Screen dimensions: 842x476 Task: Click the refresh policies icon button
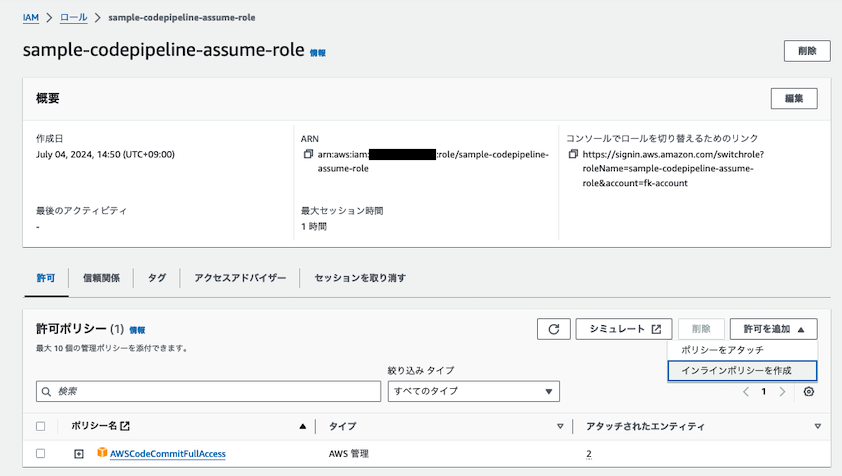pos(554,329)
